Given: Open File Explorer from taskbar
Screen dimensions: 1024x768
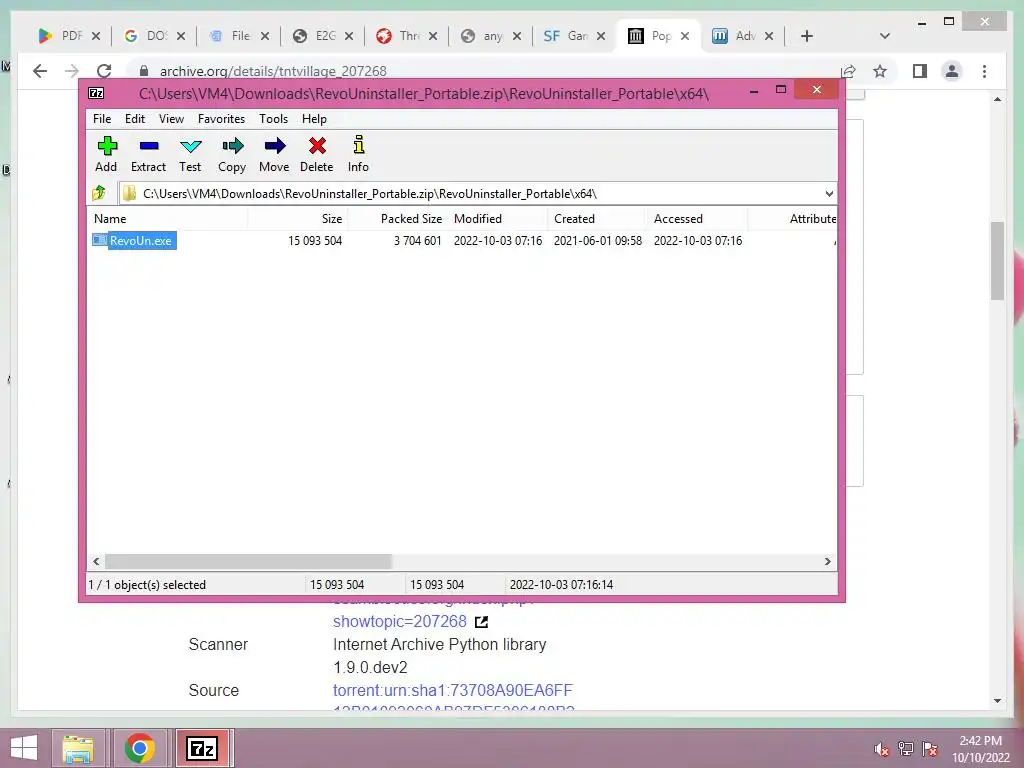Looking at the screenshot, I should (78, 748).
